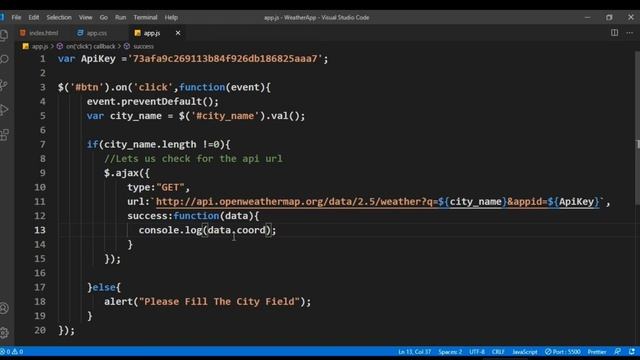Open the openweathermap API URL link
This screenshot has height=360, width=640.
click(378, 202)
